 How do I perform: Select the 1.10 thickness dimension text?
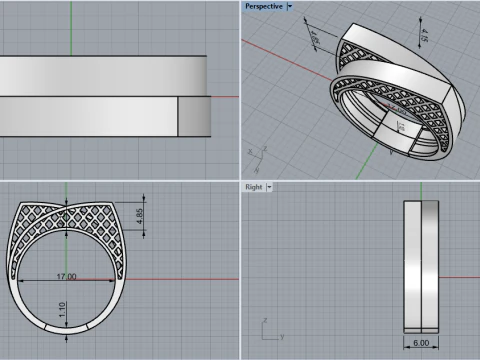(62, 310)
